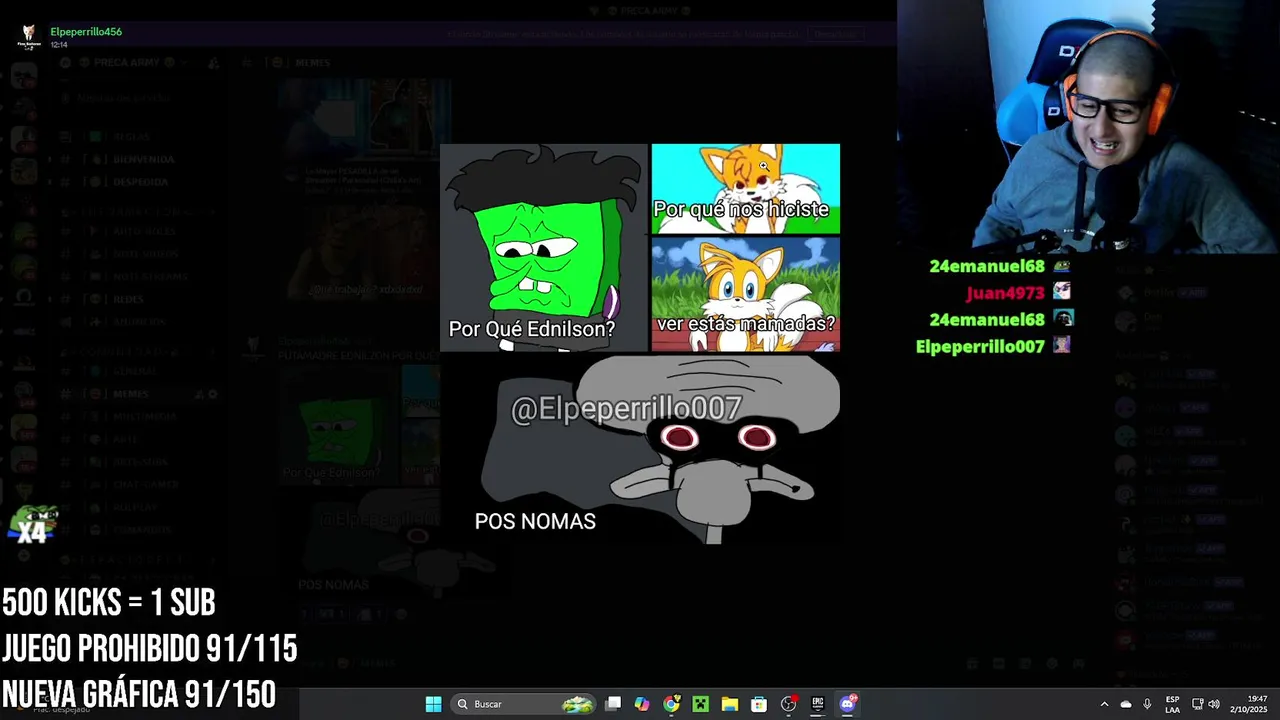
Task: Open the Windows Start menu
Action: tap(433, 704)
